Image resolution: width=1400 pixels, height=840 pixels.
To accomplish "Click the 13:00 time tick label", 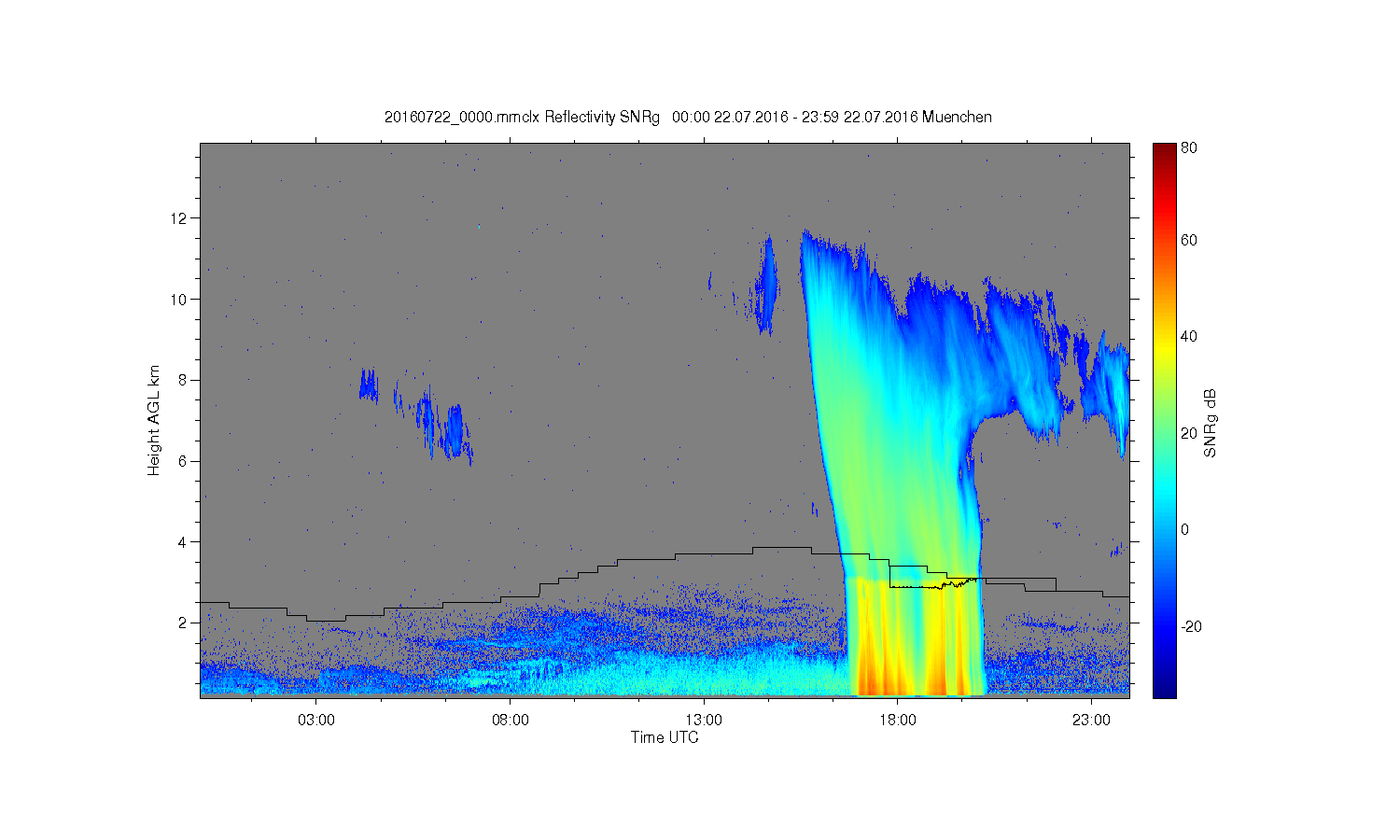I will [x=704, y=721].
